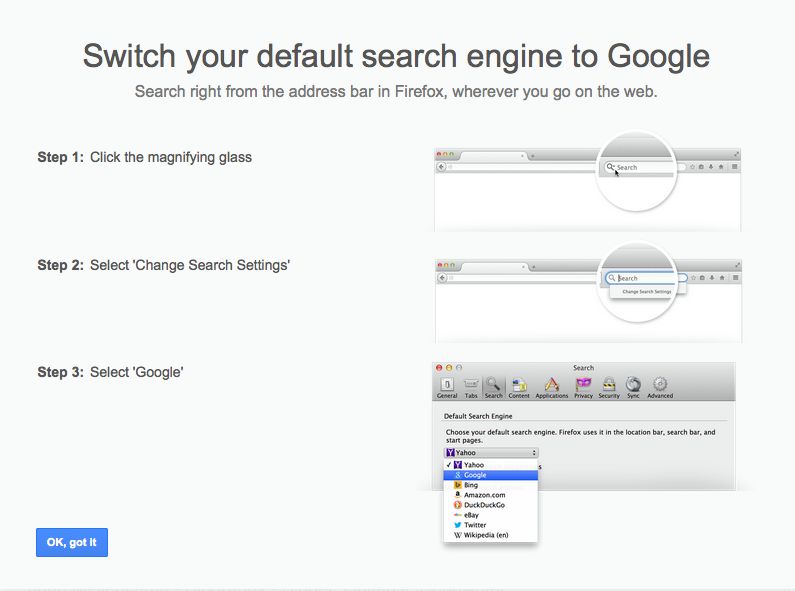
Task: Open the Privacy mask icon
Action: coord(583,385)
